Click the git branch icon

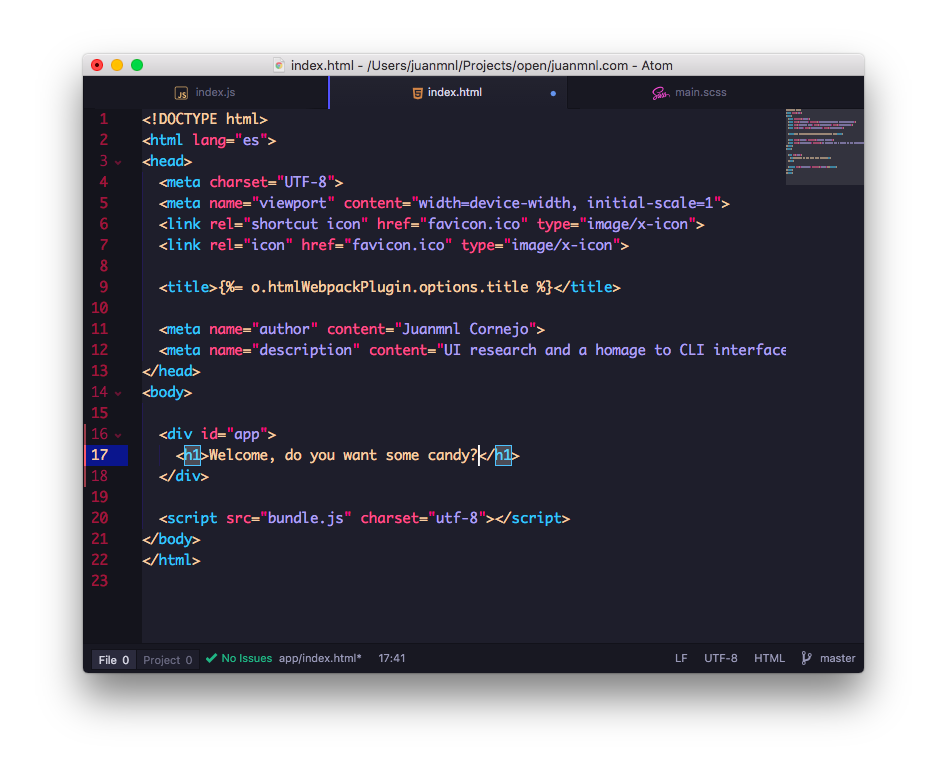point(806,658)
